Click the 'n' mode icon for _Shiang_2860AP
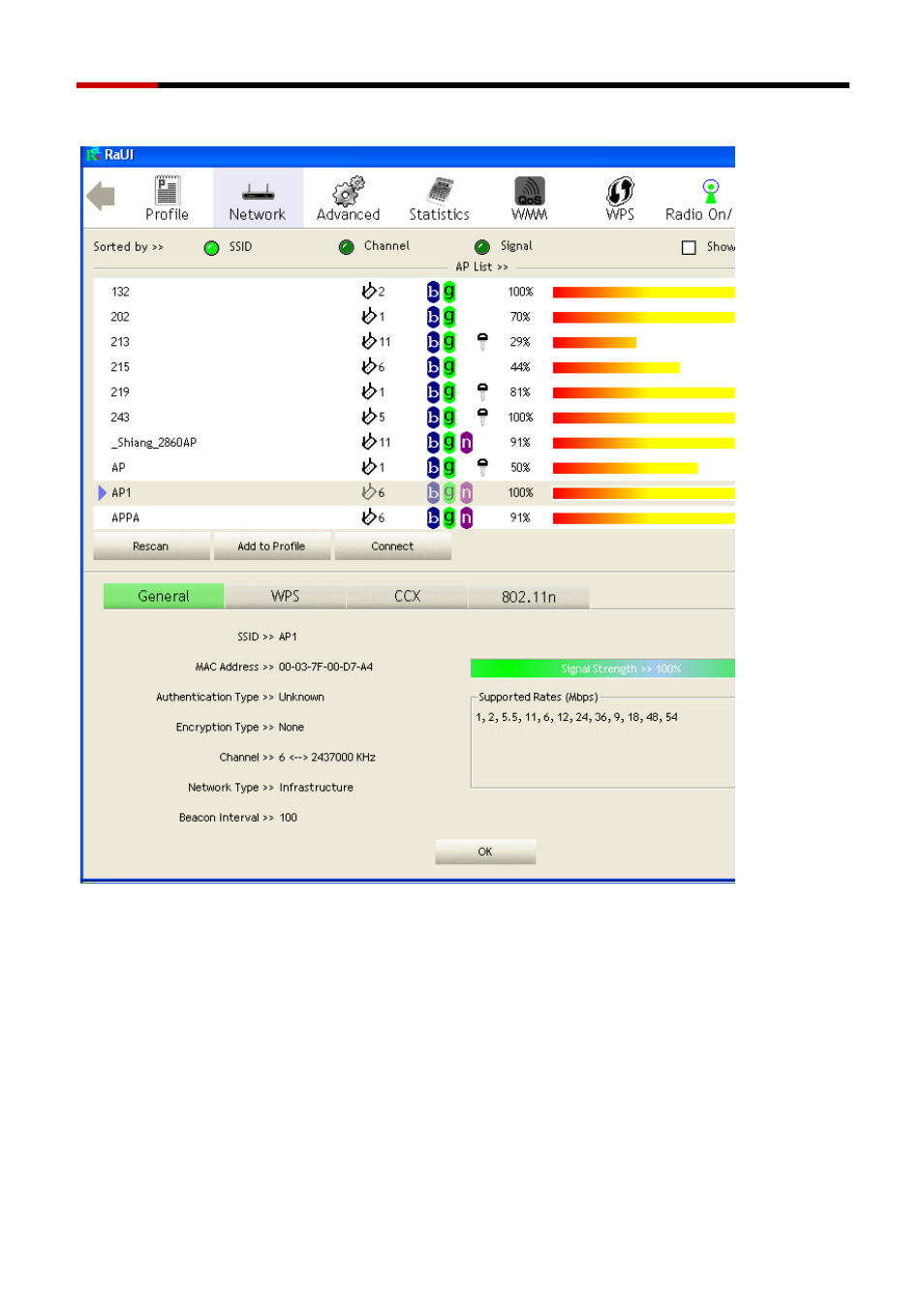Screen dimensions: 924x1308 click(466, 442)
